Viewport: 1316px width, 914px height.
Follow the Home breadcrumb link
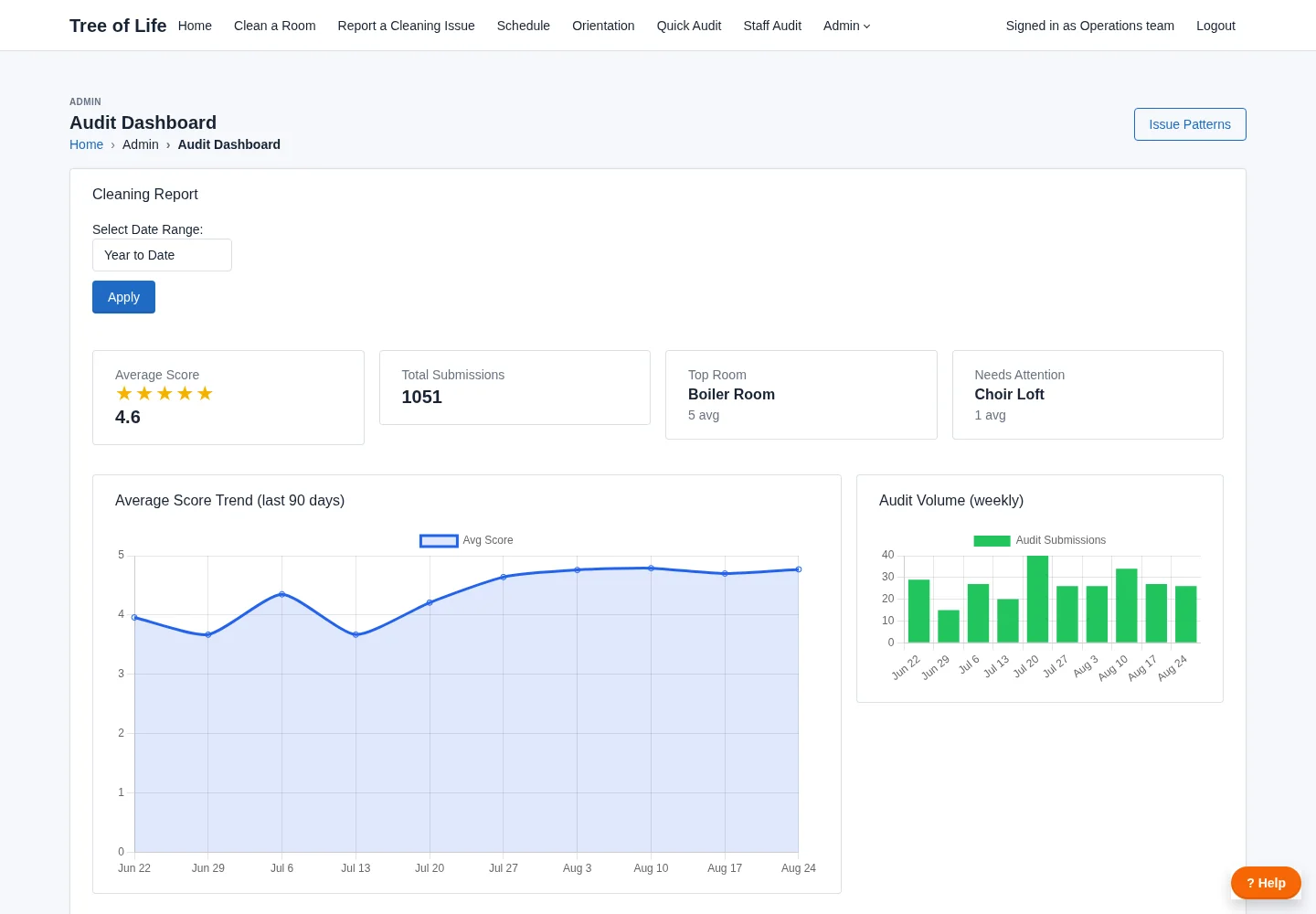click(x=87, y=144)
